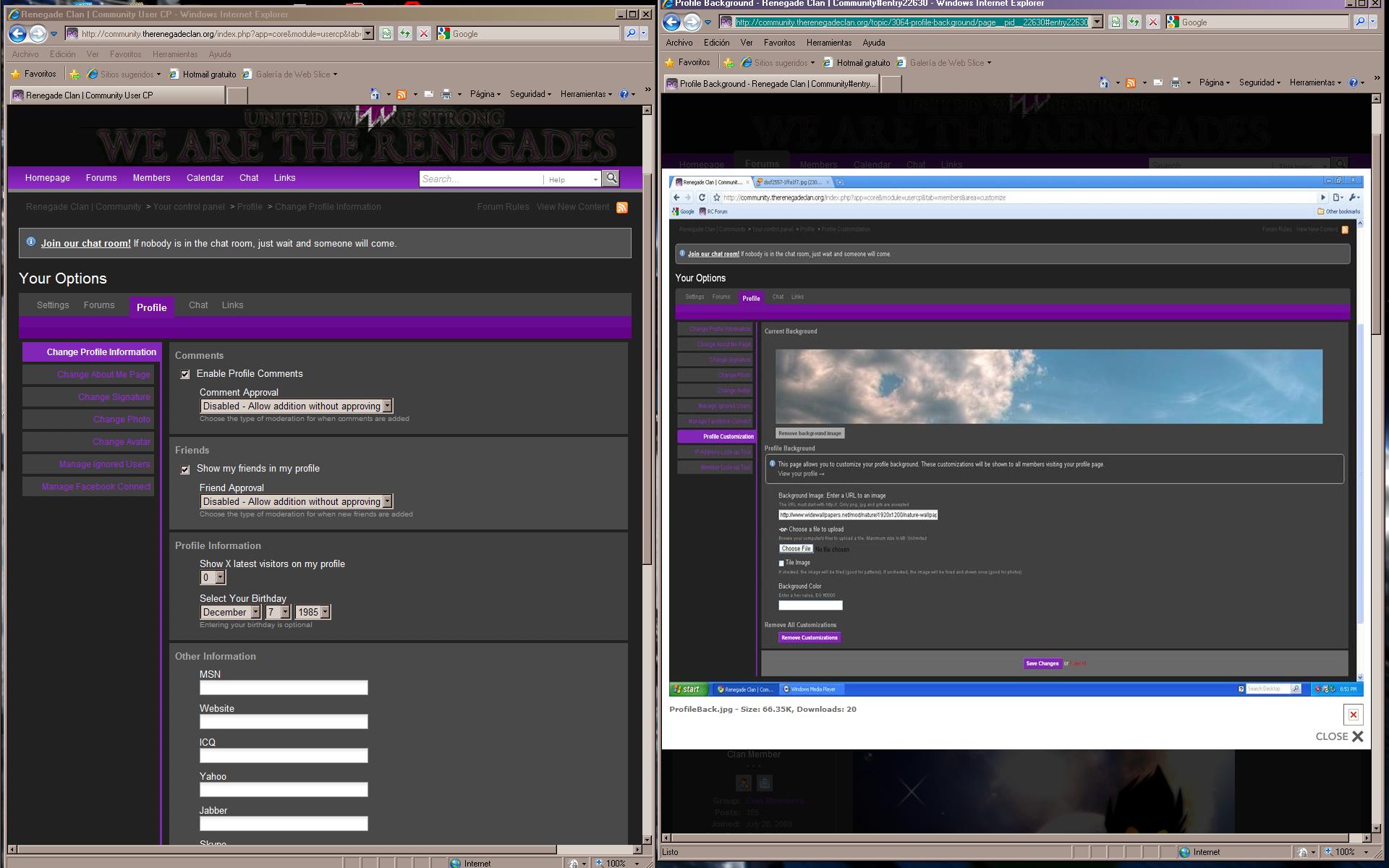
Task: Open Change About Me Page in the sidebar
Action: click(88, 375)
